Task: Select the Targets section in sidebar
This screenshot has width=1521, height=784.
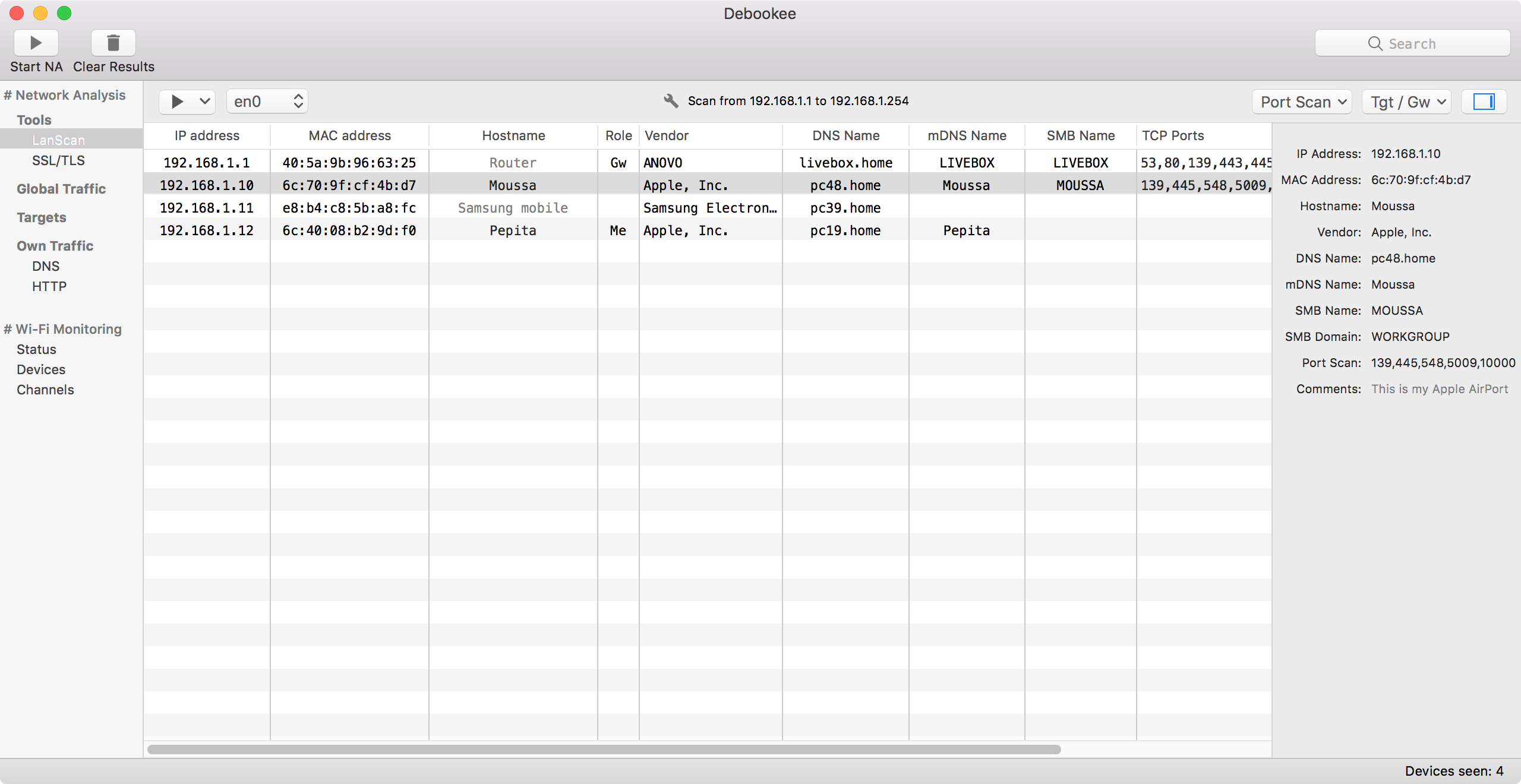Action: coord(40,216)
